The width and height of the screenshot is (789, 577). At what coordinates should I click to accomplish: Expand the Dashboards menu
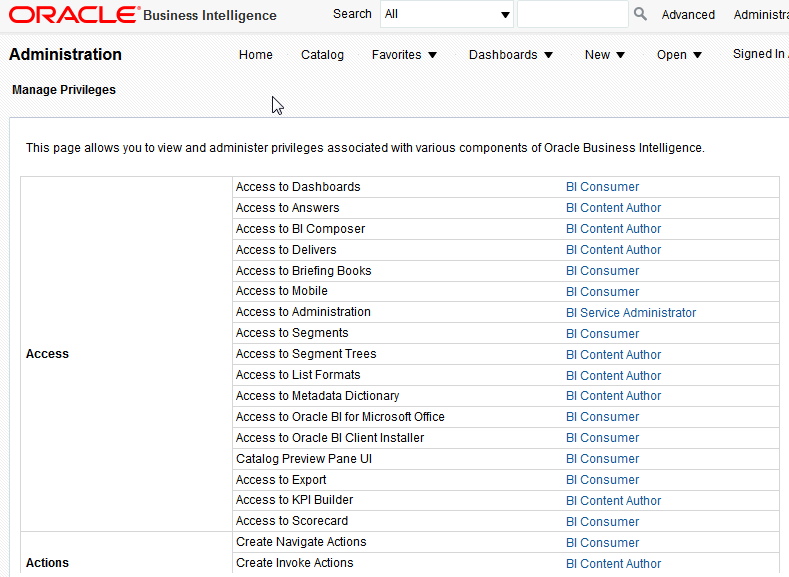click(511, 54)
